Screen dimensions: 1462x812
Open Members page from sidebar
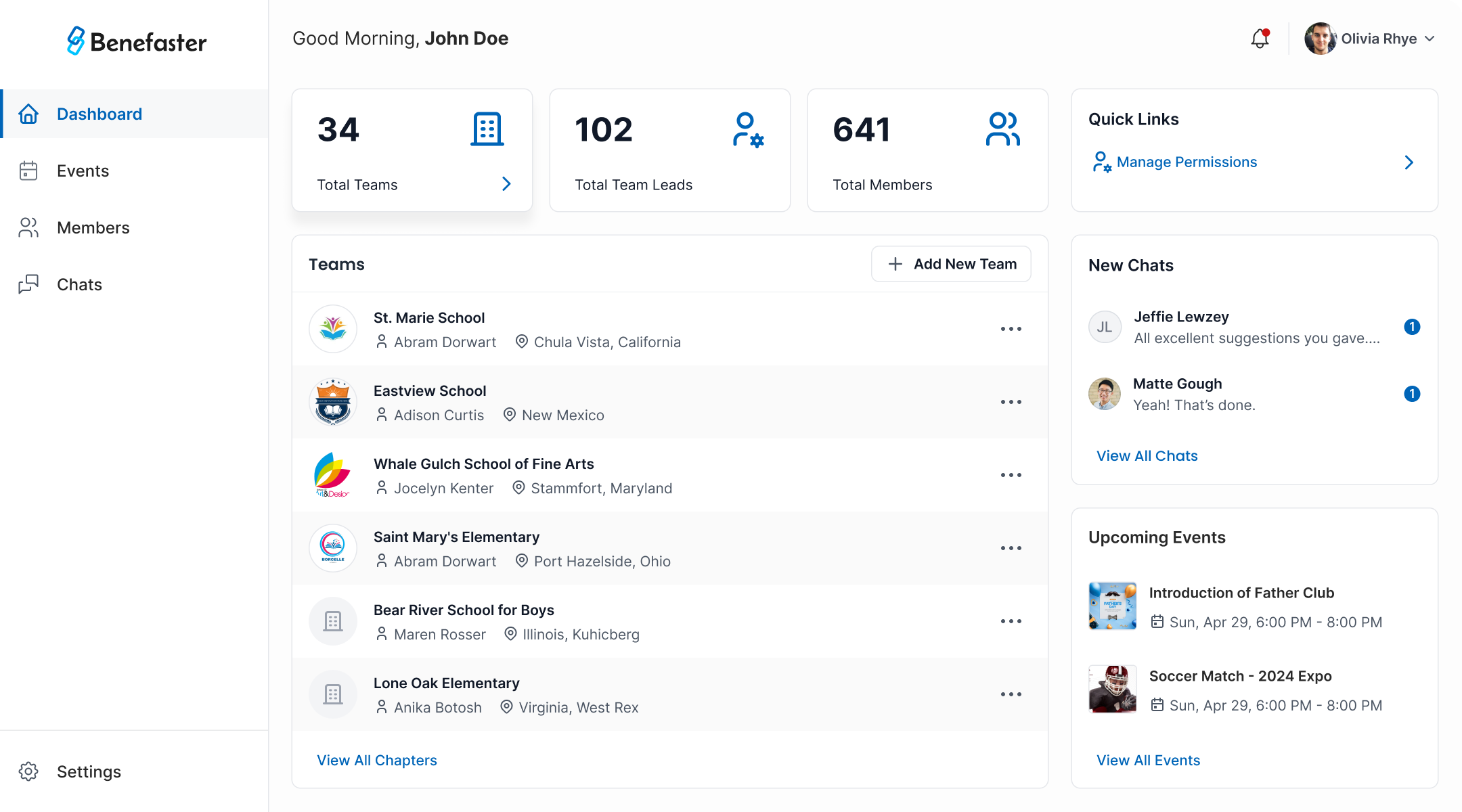[93, 228]
